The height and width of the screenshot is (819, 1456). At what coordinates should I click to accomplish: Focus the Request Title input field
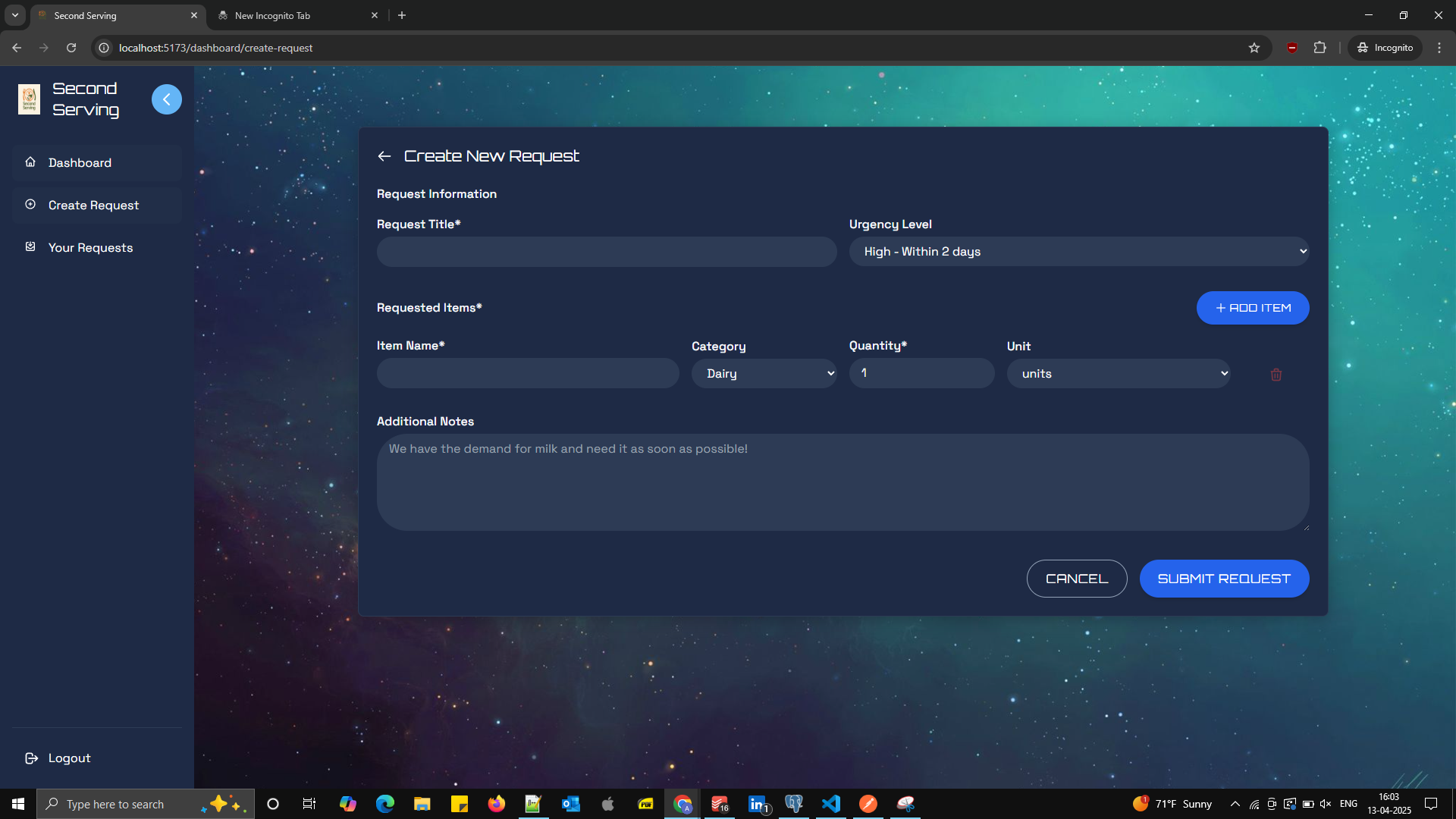(x=606, y=252)
